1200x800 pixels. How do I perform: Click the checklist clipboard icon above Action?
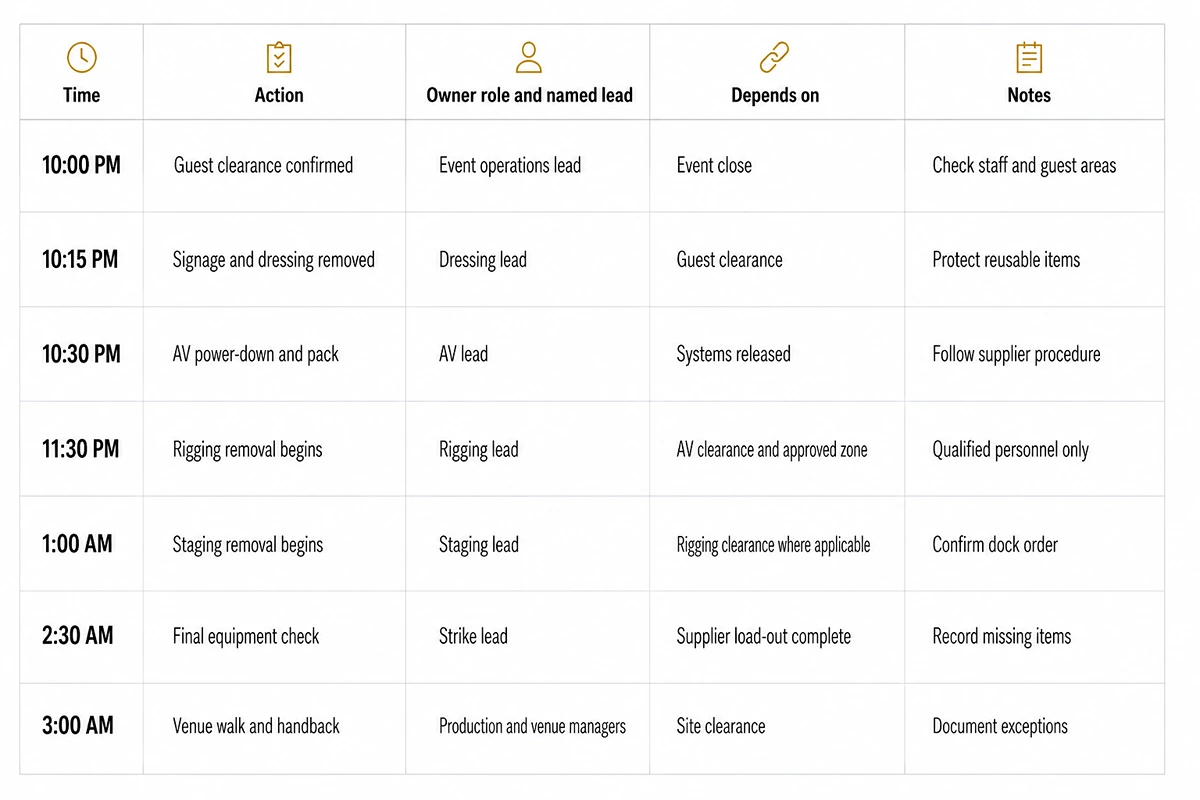(x=279, y=58)
